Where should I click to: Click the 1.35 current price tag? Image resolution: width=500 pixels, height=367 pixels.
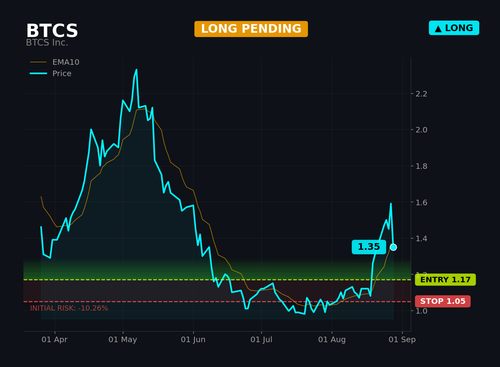(x=369, y=247)
